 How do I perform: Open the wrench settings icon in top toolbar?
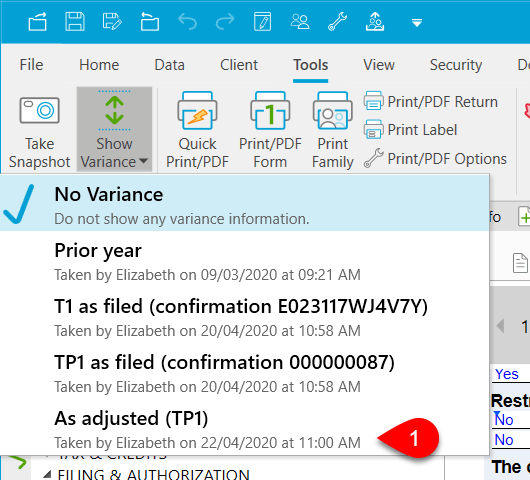click(x=337, y=22)
